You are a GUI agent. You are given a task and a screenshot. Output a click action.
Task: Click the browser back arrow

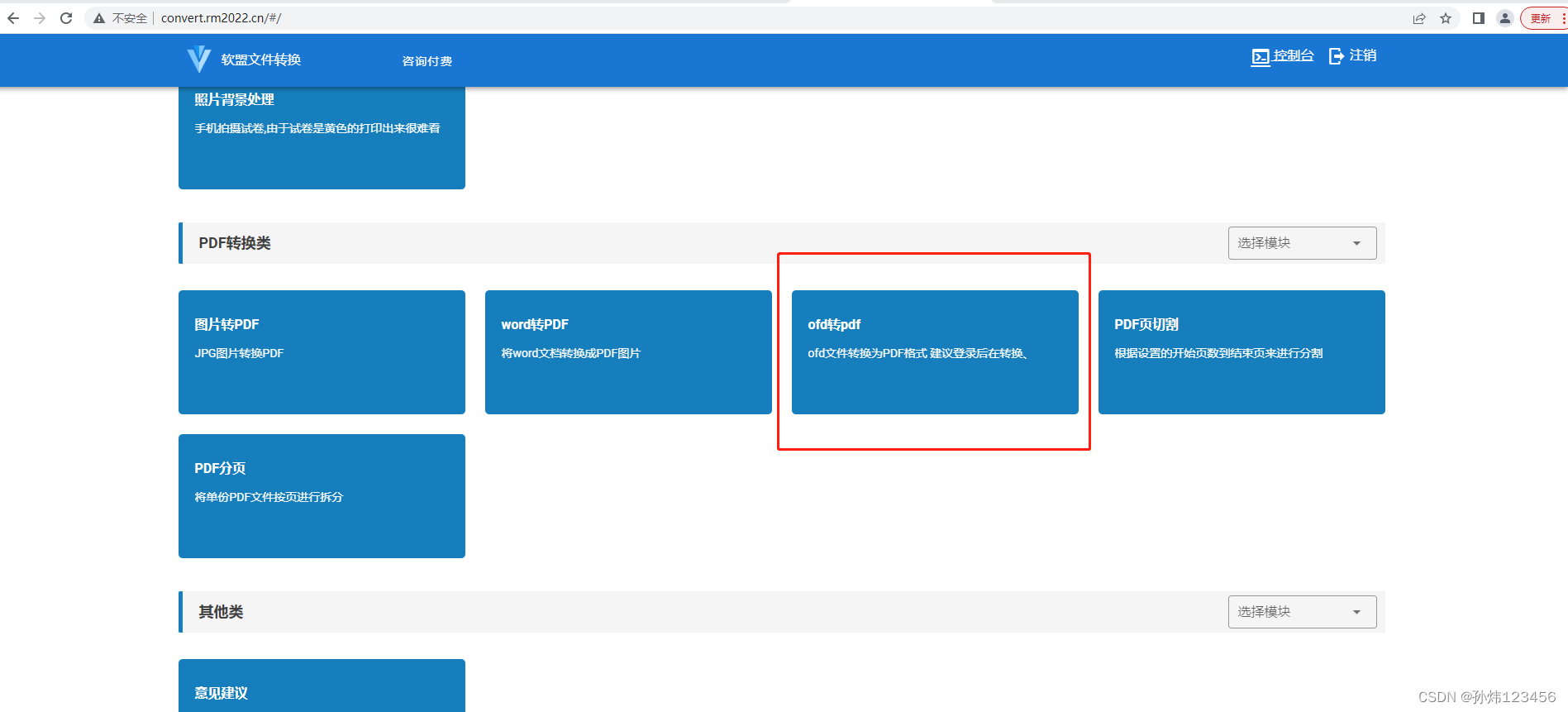[x=13, y=18]
